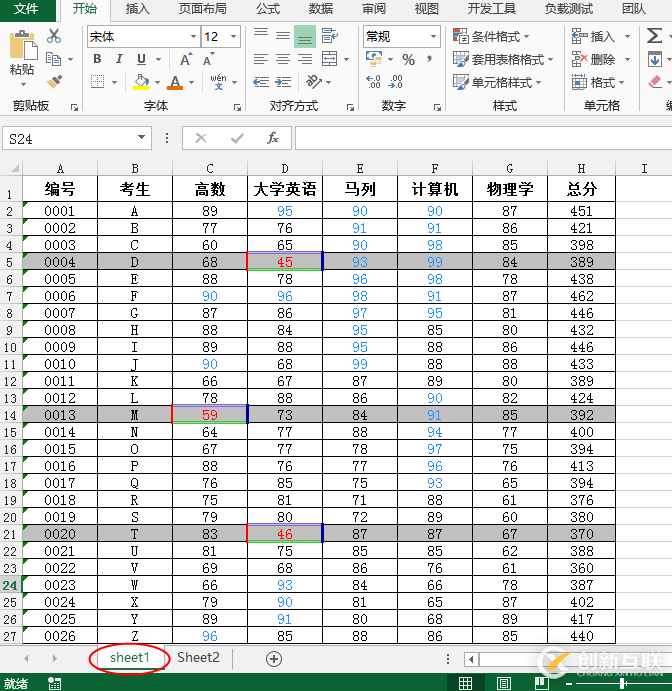Open font group dialog launcher
The image size is (672, 691).
click(238, 107)
